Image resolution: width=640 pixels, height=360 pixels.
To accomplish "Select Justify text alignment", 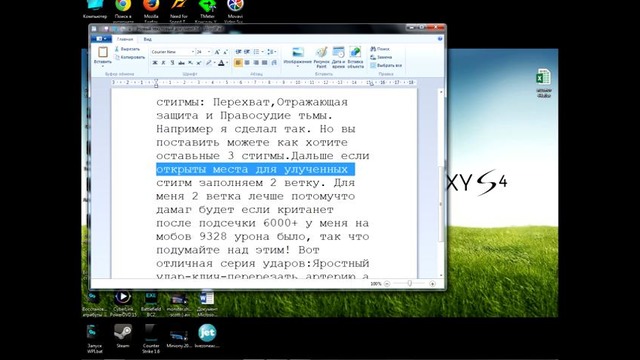I will click(x=264, y=63).
